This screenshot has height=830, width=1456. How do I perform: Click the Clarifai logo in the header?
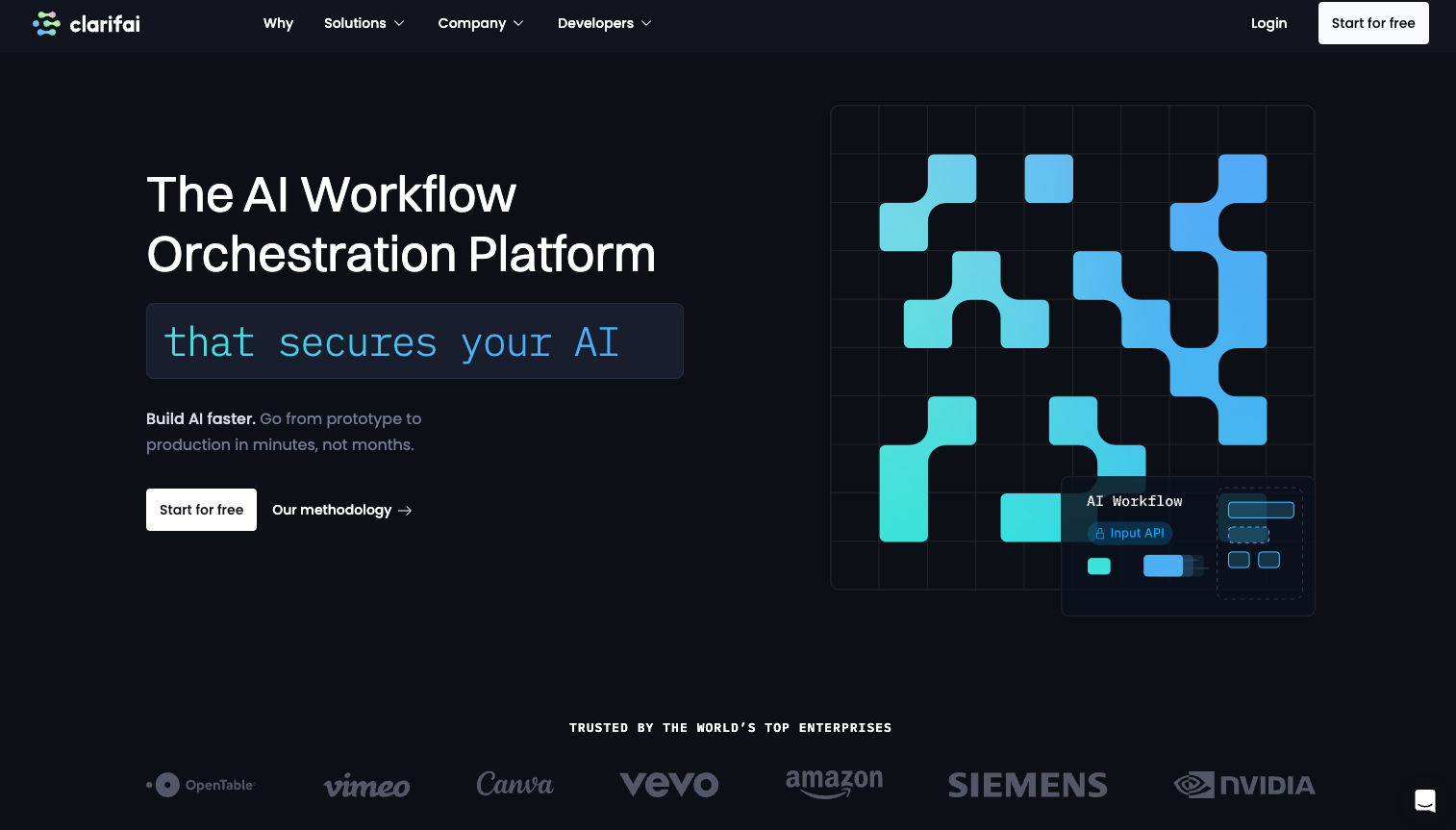point(87,23)
